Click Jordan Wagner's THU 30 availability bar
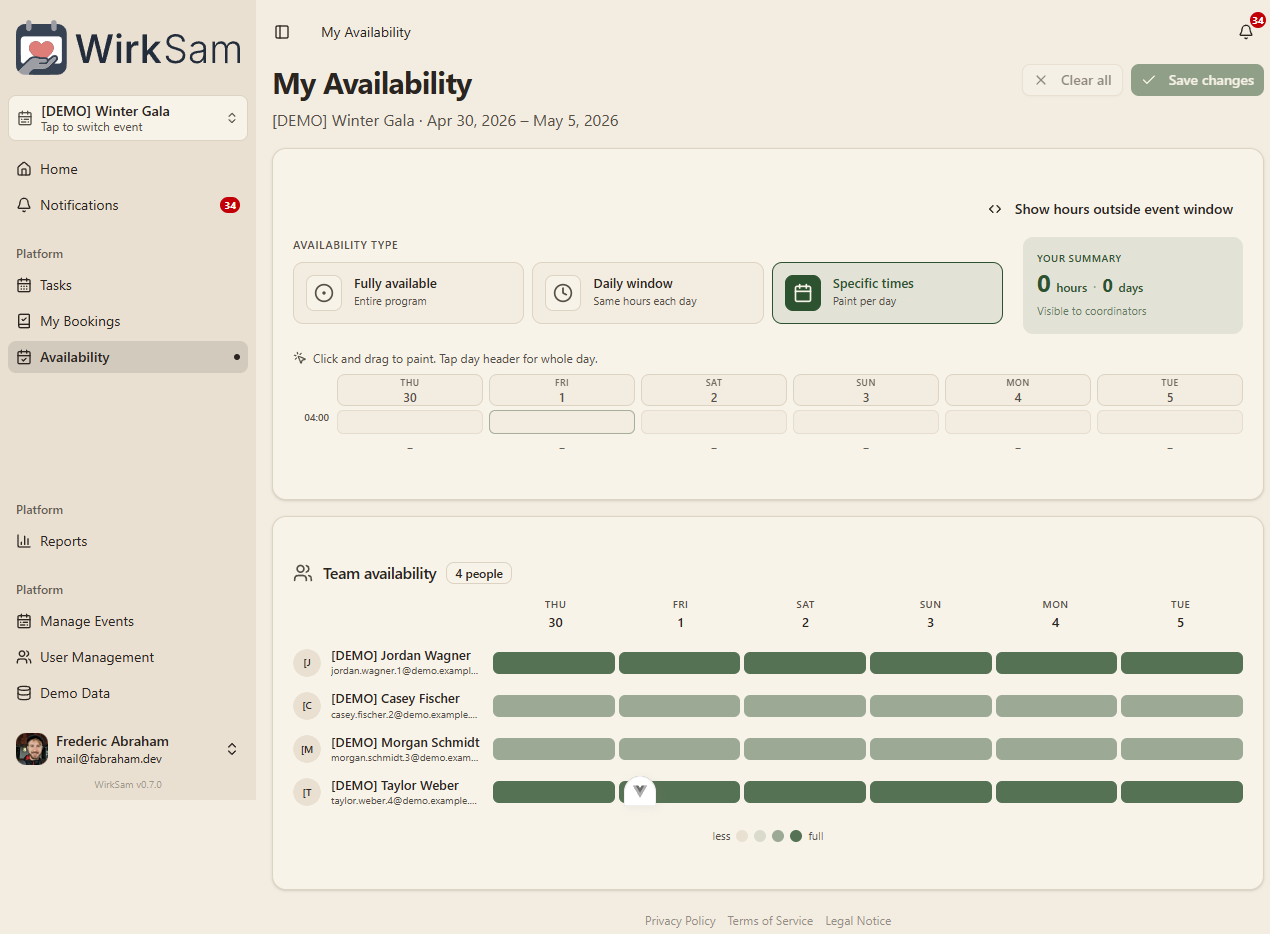Viewport: 1270px width, 934px height. [554, 663]
